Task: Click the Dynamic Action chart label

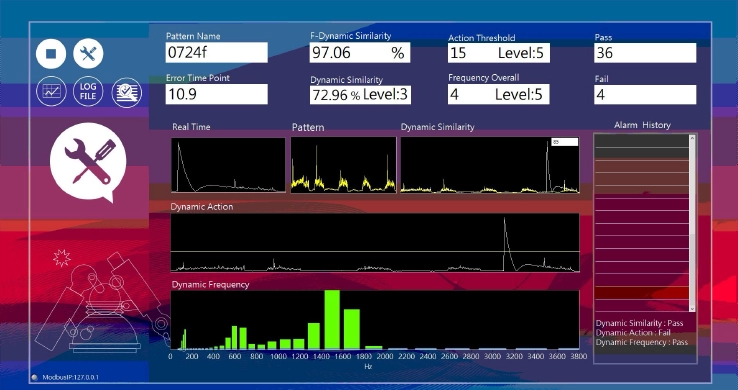Action: pyautogui.click(x=202, y=207)
